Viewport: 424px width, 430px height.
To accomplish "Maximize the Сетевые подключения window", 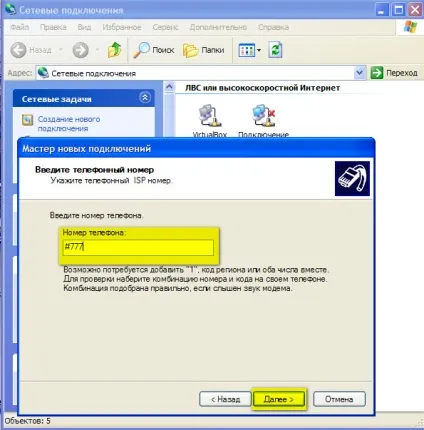I will 398,10.
